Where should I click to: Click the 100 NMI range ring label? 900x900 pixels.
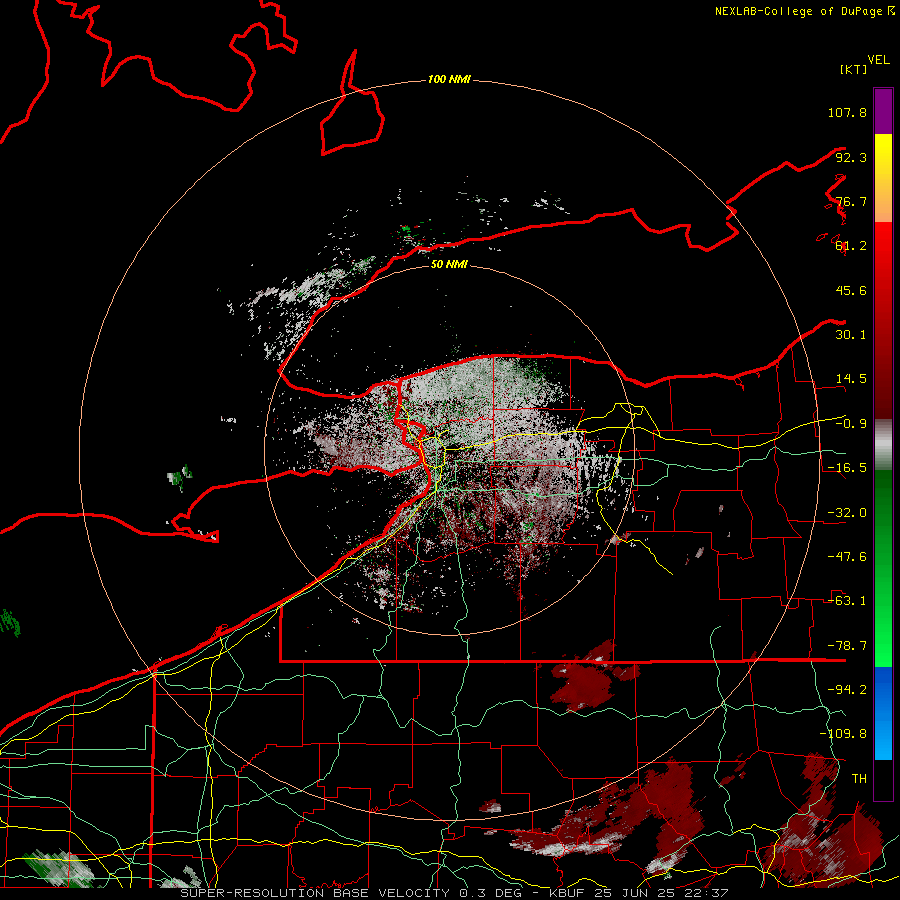[449, 79]
